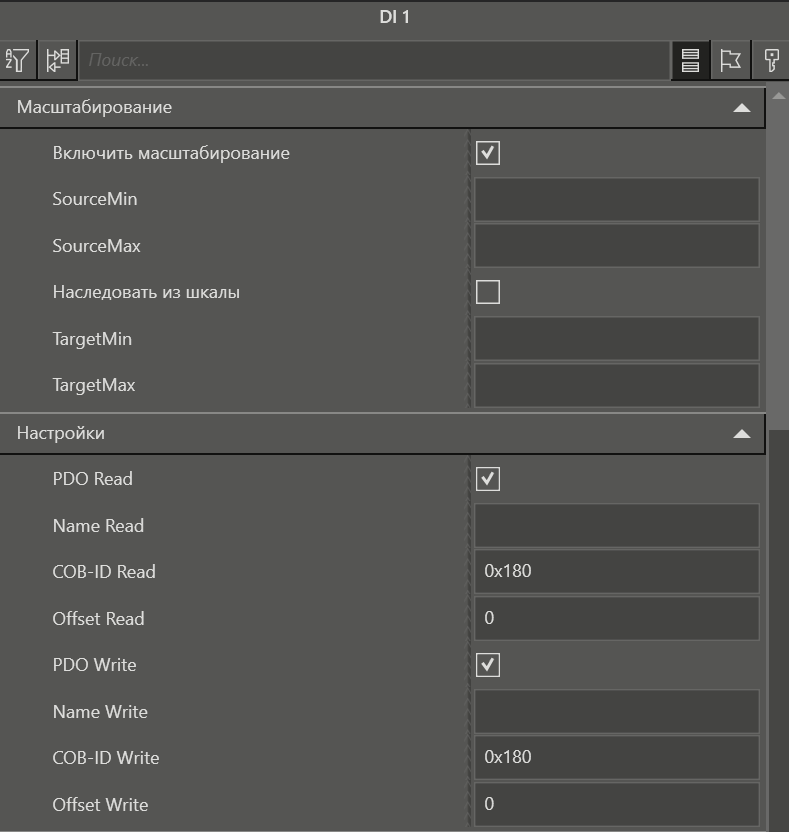789x832 pixels.
Task: Select the Name Read label
Action: coord(98,525)
